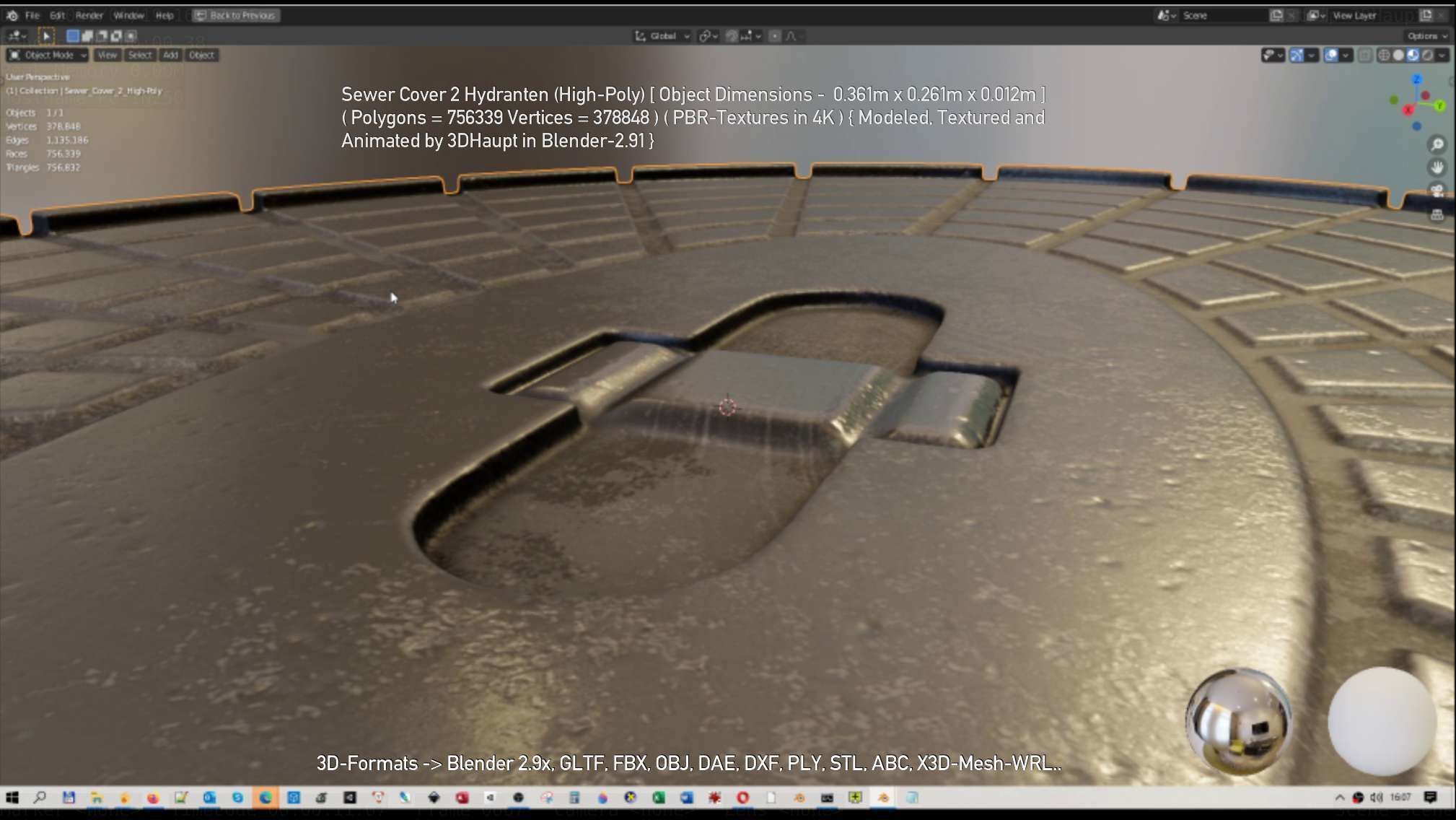This screenshot has width=1456, height=820.
Task: Open the Opera taskbar icon
Action: tap(742, 798)
